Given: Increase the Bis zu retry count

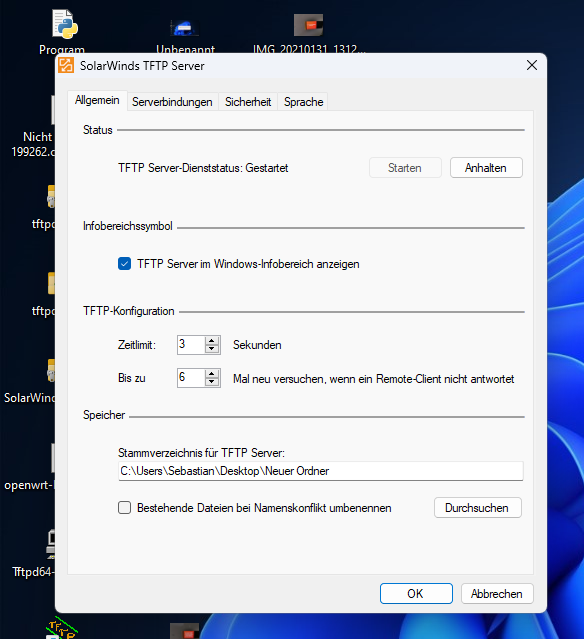Looking at the screenshot, I should pyautogui.click(x=212, y=374).
